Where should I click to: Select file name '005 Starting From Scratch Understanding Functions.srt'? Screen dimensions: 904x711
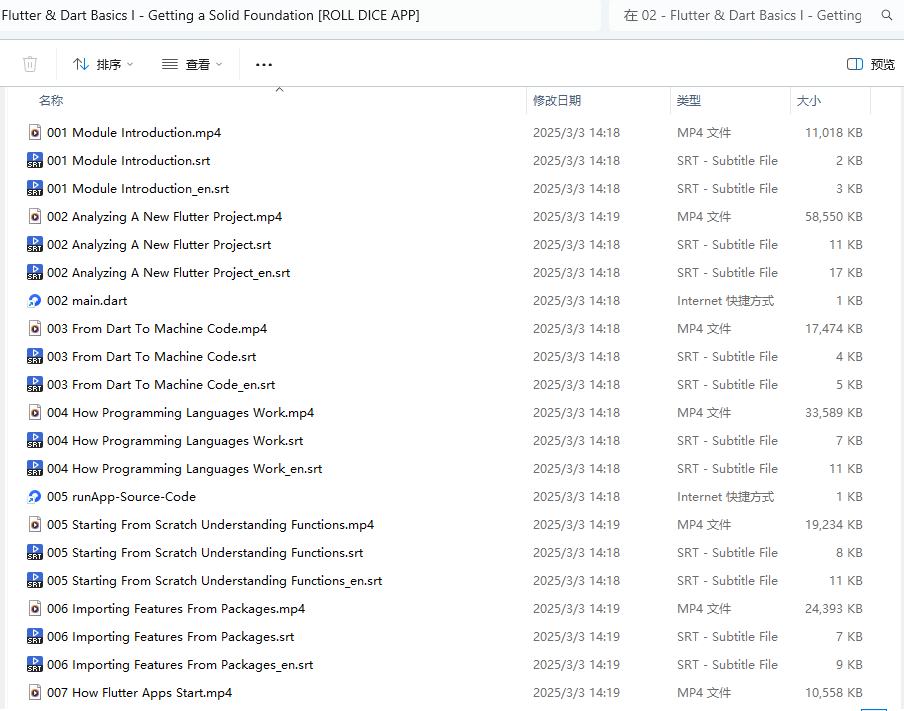[205, 552]
